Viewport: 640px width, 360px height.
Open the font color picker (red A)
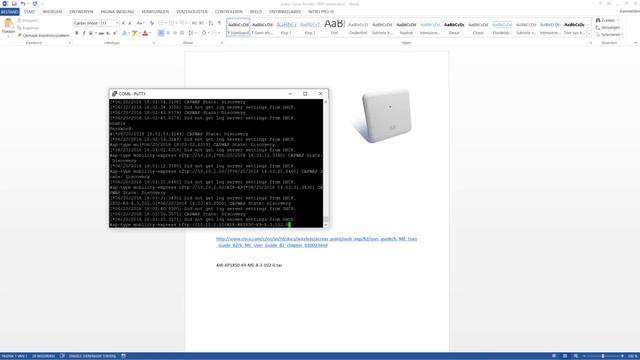(150, 33)
